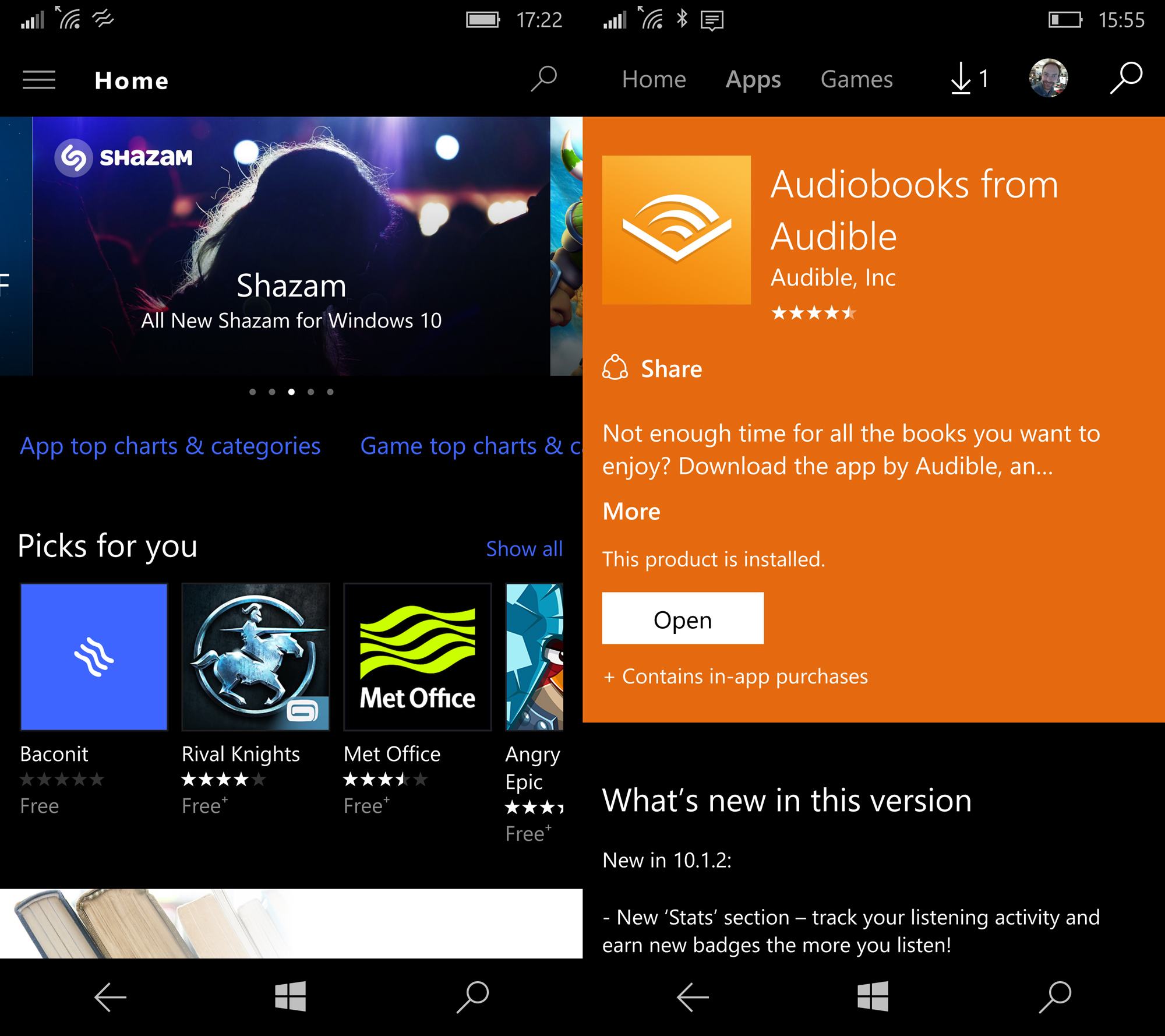This screenshot has height=1036, width=1165.
Task: Open the Met Office app listing
Action: pos(417,656)
